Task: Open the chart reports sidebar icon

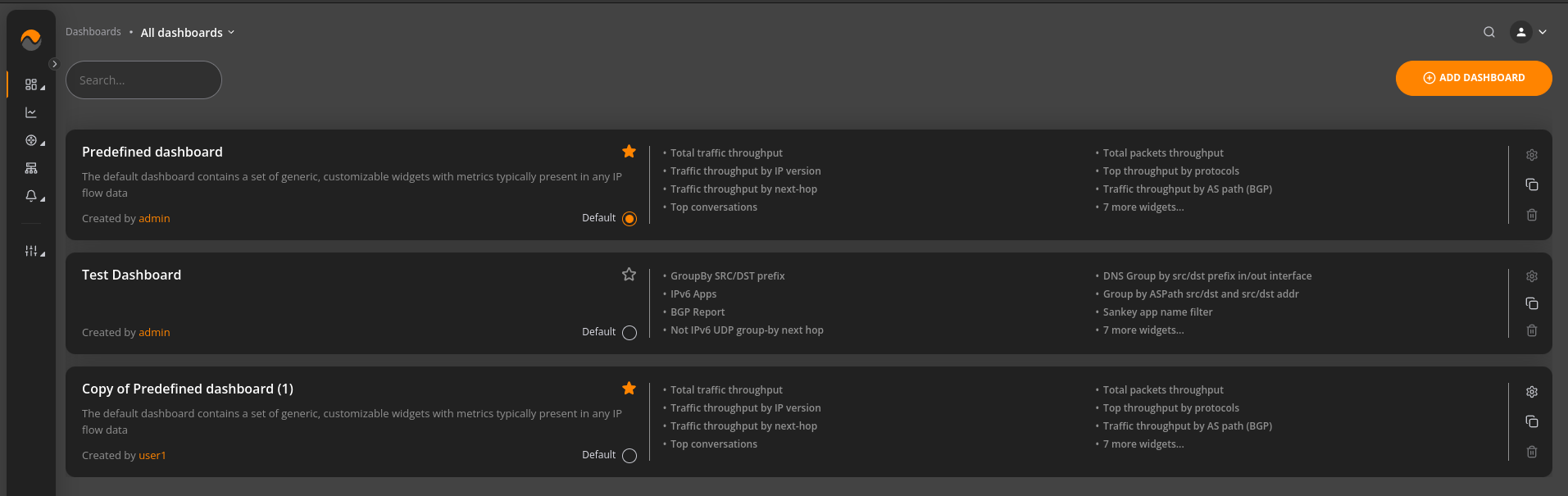Action: pyautogui.click(x=31, y=112)
